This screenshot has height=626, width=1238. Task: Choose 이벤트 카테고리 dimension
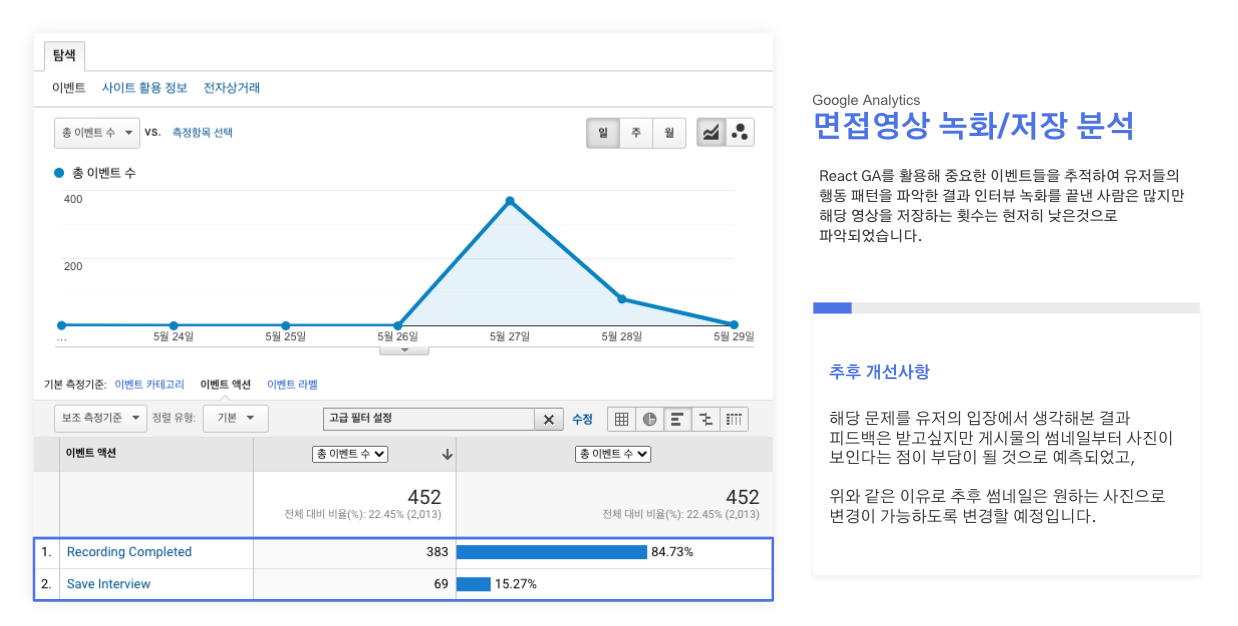tap(150, 384)
